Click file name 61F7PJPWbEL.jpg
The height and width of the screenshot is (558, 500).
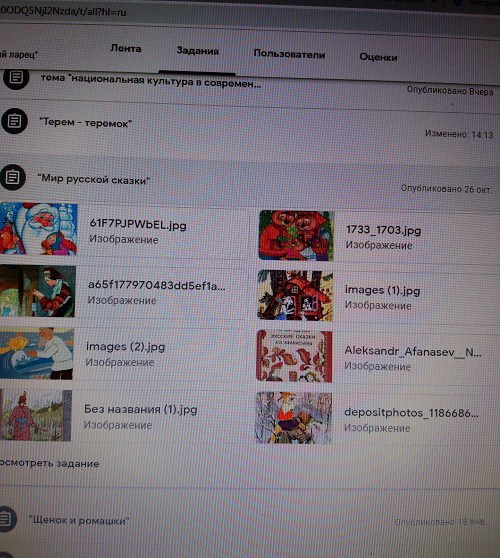pos(138,225)
